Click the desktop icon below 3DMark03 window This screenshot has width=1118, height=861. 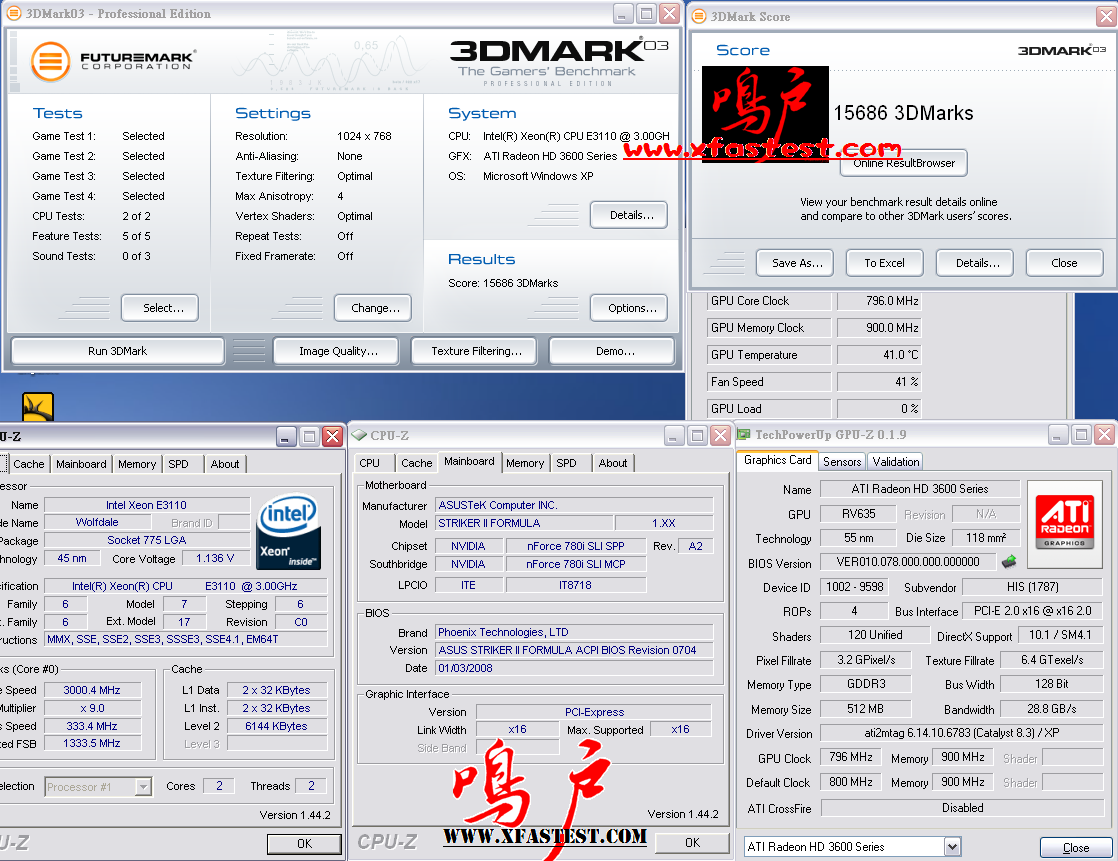click(x=39, y=407)
